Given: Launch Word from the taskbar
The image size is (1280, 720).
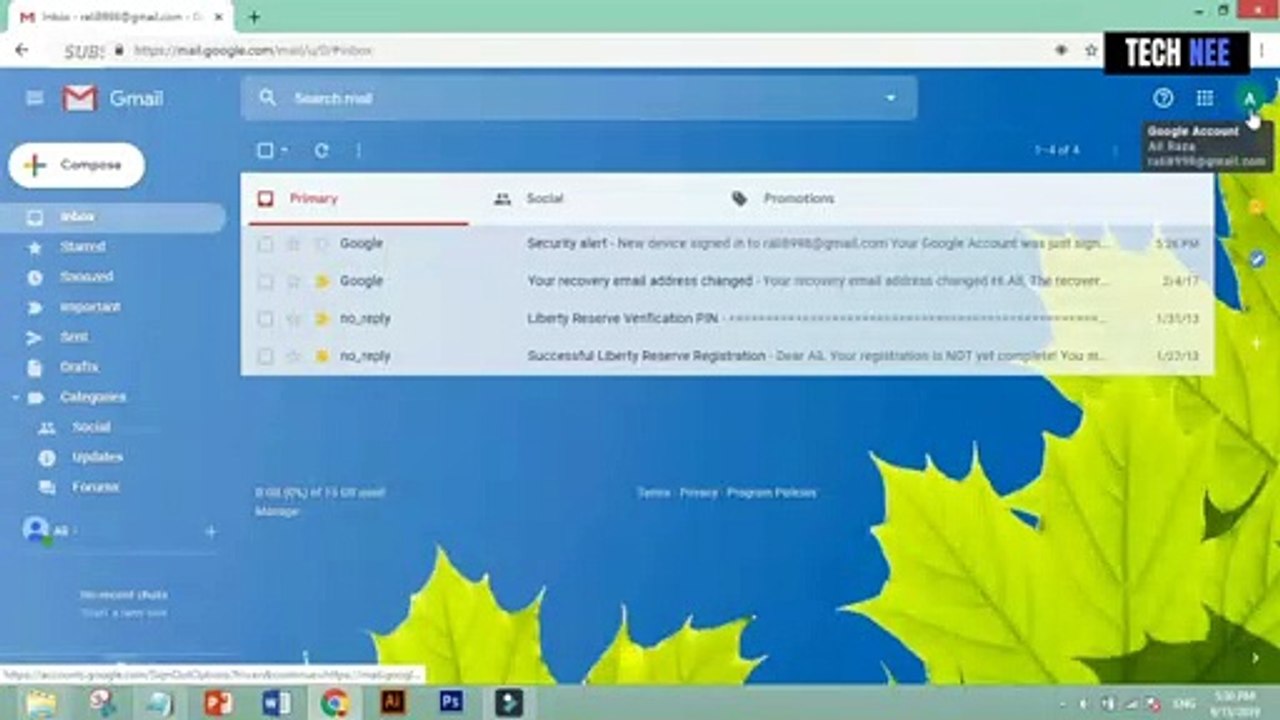Looking at the screenshot, I should pyautogui.click(x=276, y=703).
